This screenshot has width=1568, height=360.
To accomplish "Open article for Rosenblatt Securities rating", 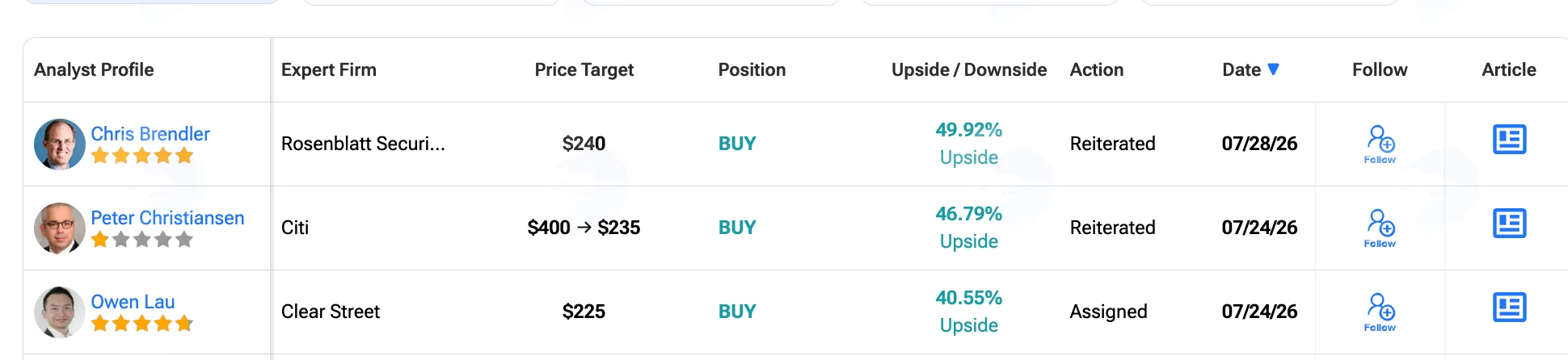I will click(x=1509, y=140).
